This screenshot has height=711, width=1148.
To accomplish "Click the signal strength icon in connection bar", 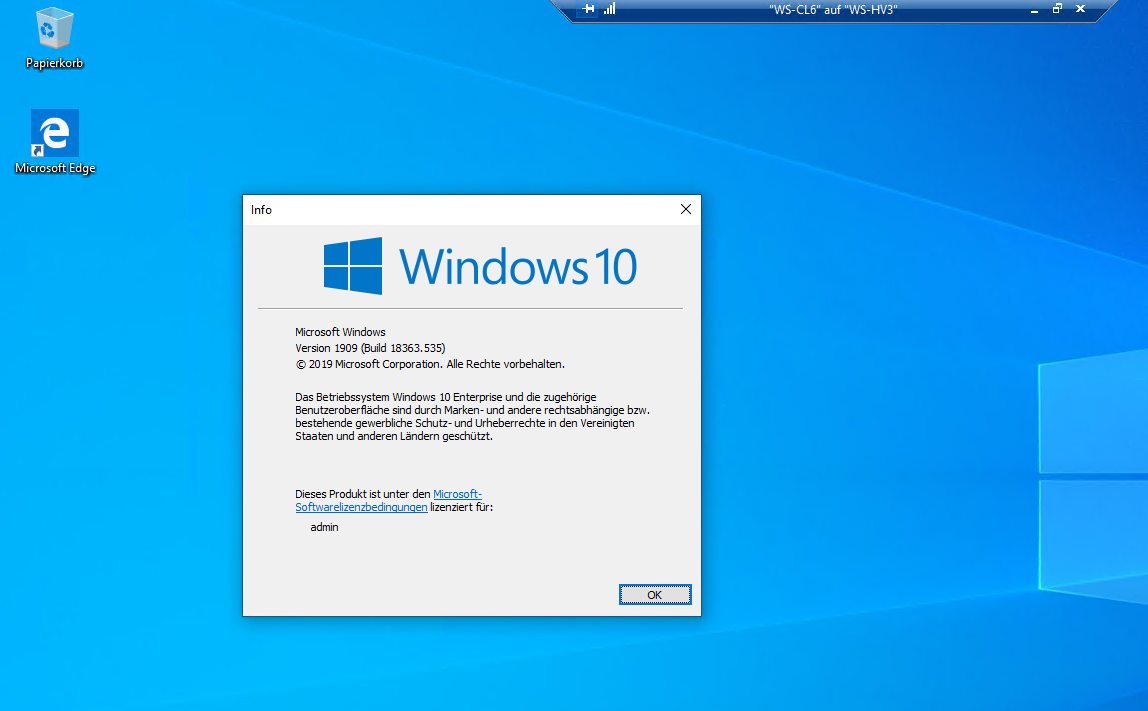I will [610, 9].
